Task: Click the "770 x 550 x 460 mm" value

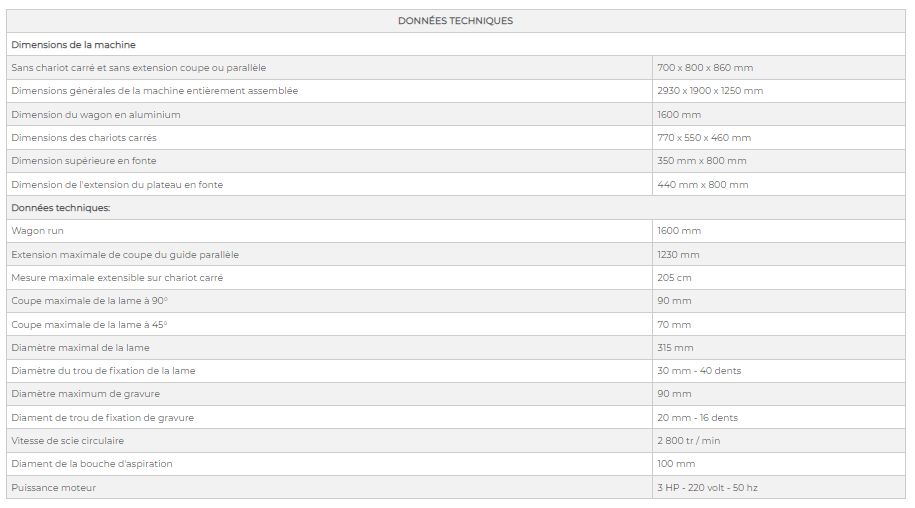Action: [704, 138]
